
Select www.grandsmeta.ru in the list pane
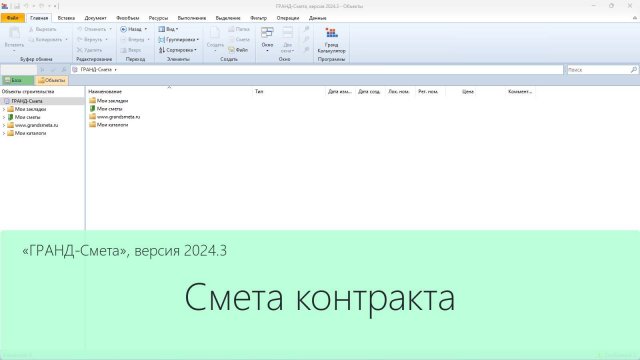[118, 117]
